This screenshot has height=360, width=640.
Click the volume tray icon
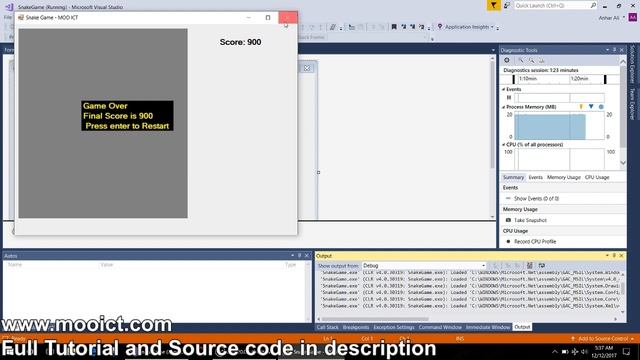(x=584, y=351)
